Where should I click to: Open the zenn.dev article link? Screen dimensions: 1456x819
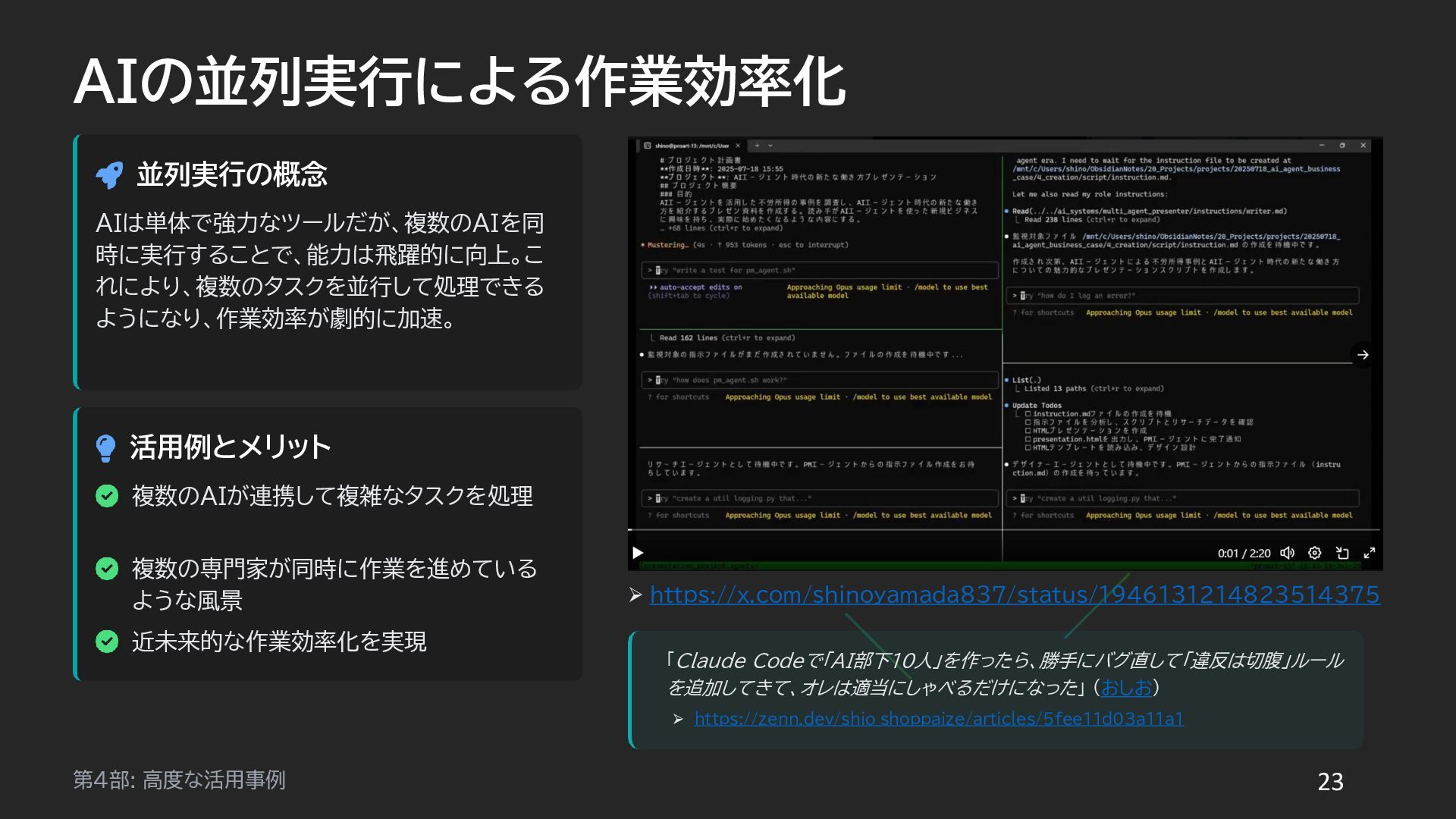point(938,719)
